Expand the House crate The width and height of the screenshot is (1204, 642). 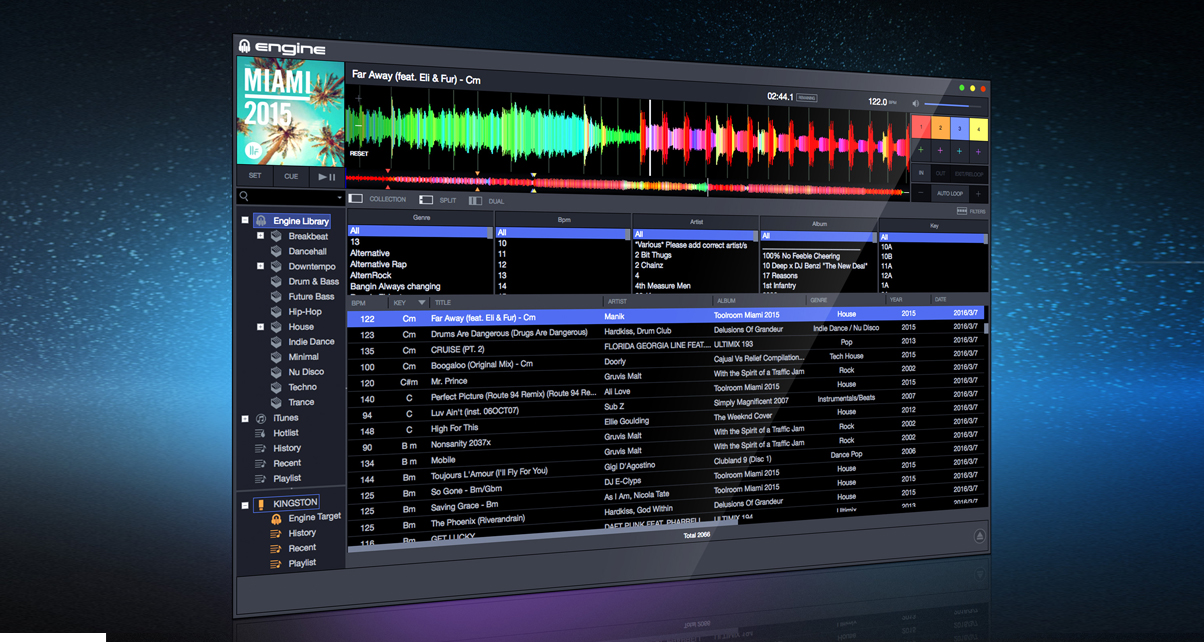[x=261, y=326]
